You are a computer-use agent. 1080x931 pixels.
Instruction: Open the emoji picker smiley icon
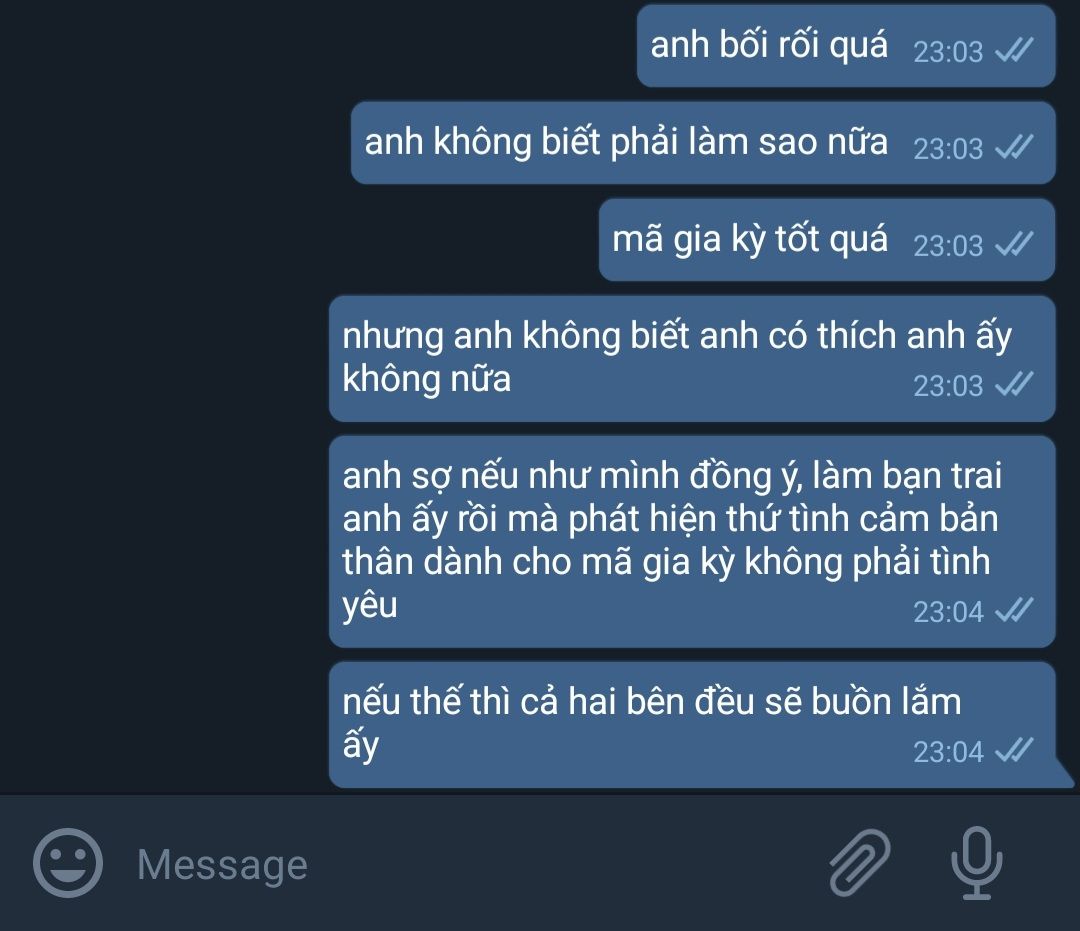point(68,863)
